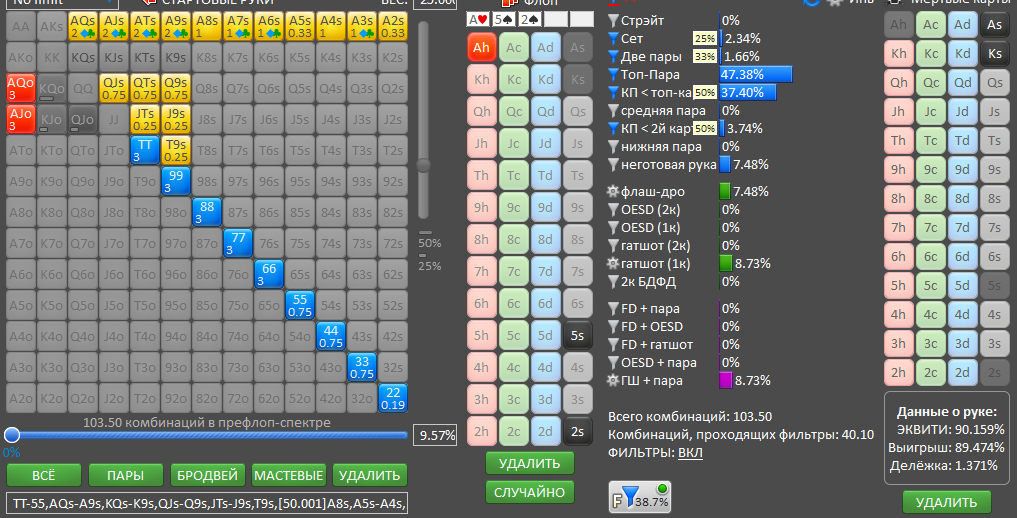Toggle the TT cell in the hand matrix
Viewport: 1017px width, 518px height.
145,150
